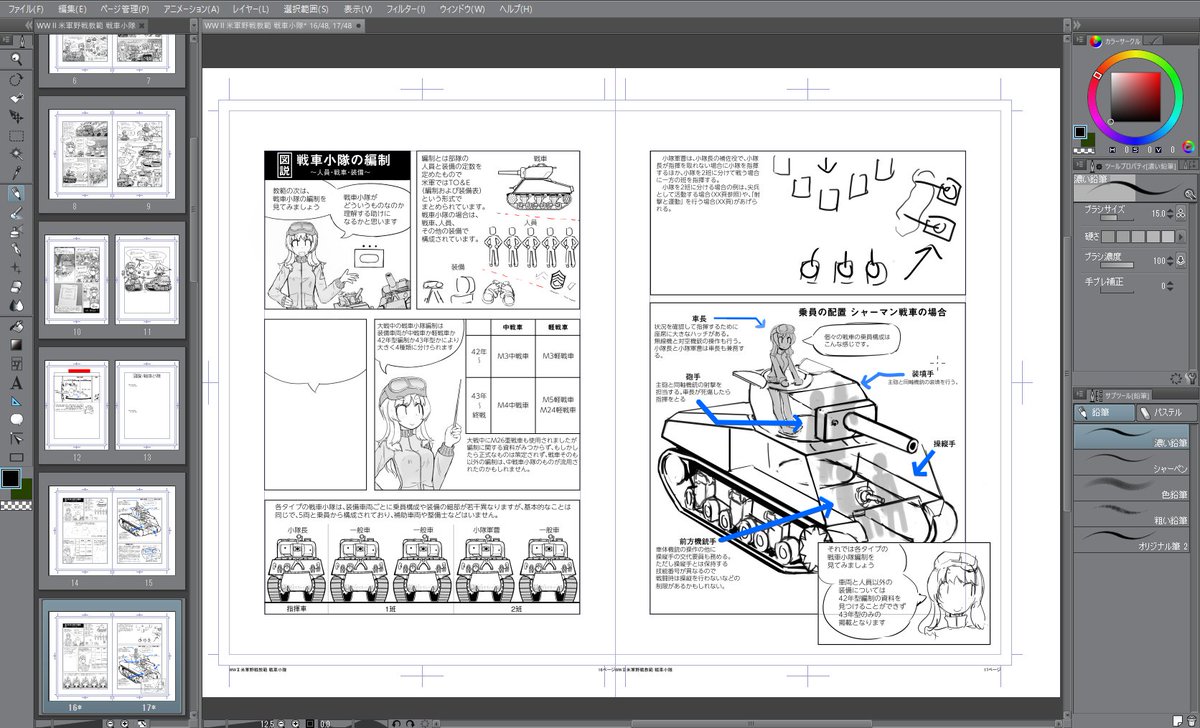The image size is (1200, 728).
Task: Reset canvas rotation in status bar
Action: tap(425, 723)
